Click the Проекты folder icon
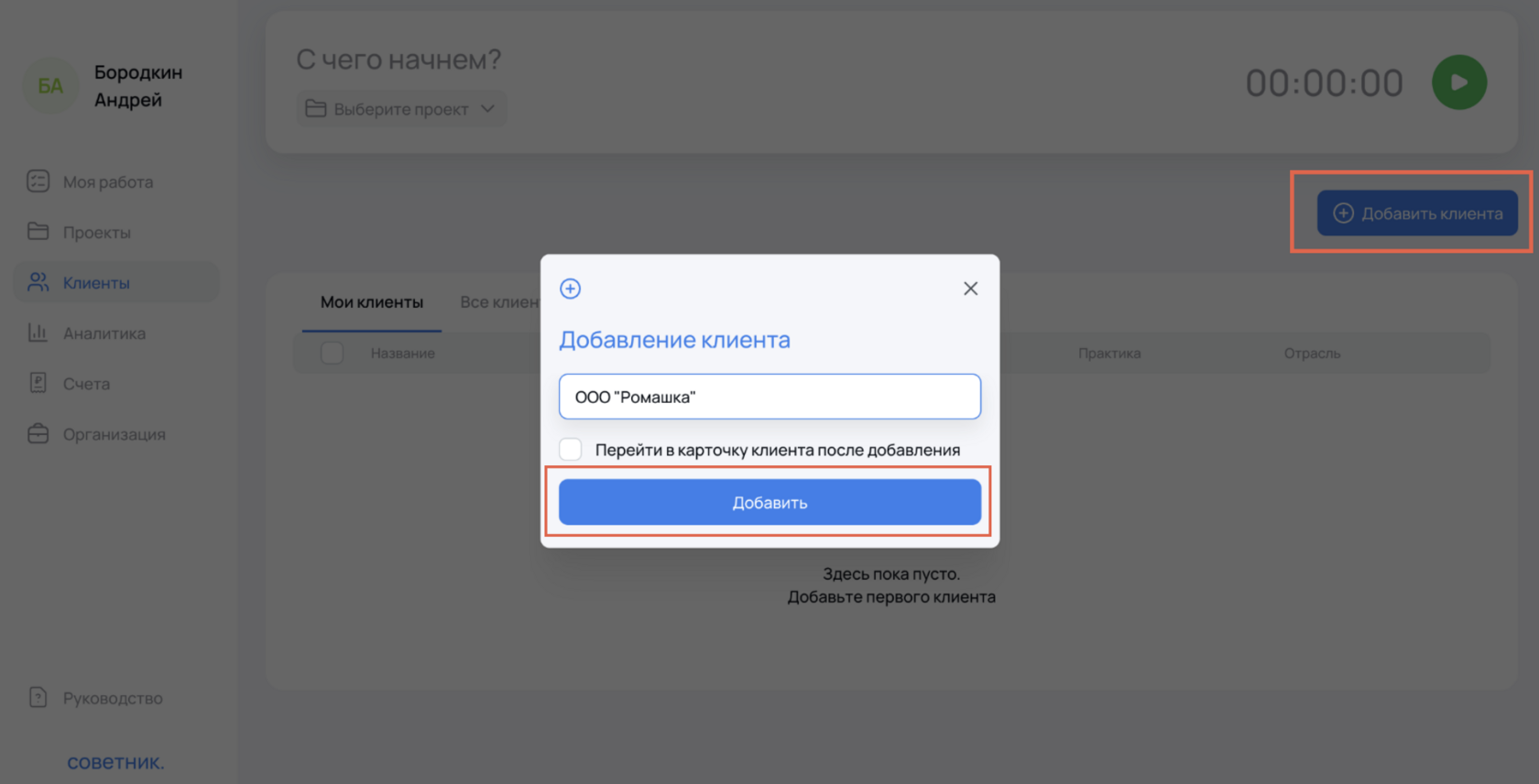This screenshot has width=1539, height=784. coord(38,232)
